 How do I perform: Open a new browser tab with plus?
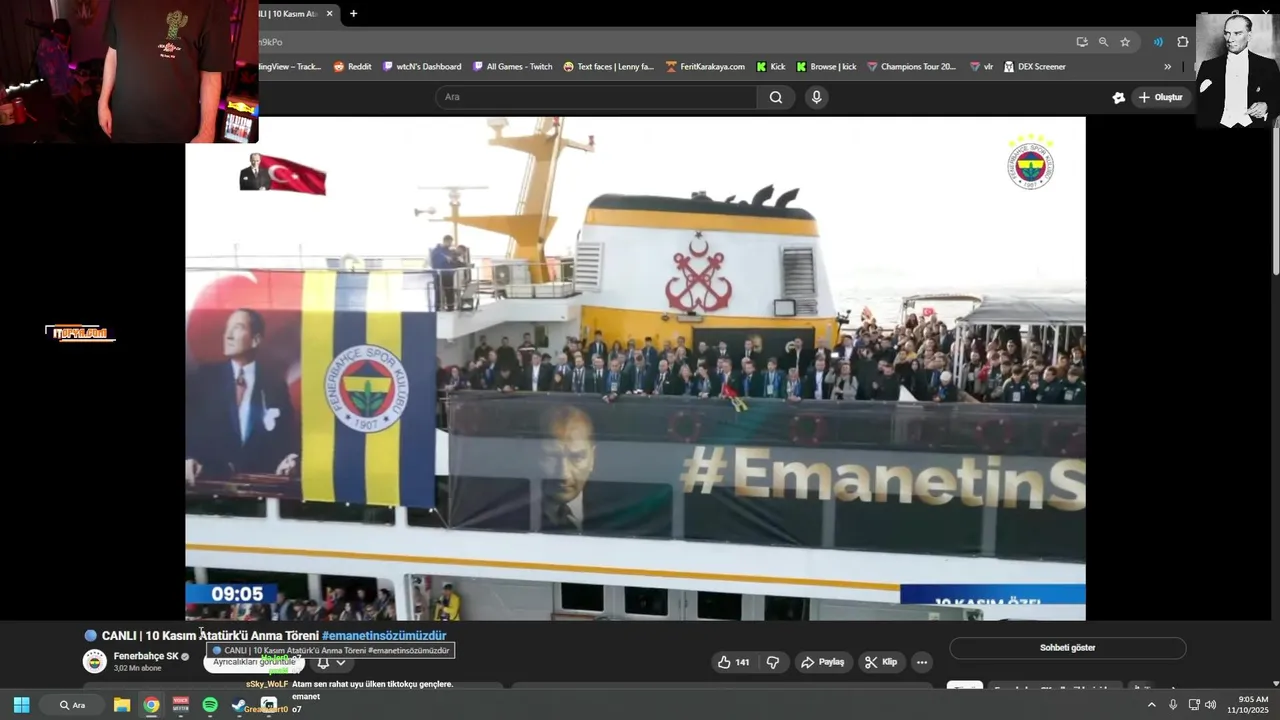tap(353, 14)
